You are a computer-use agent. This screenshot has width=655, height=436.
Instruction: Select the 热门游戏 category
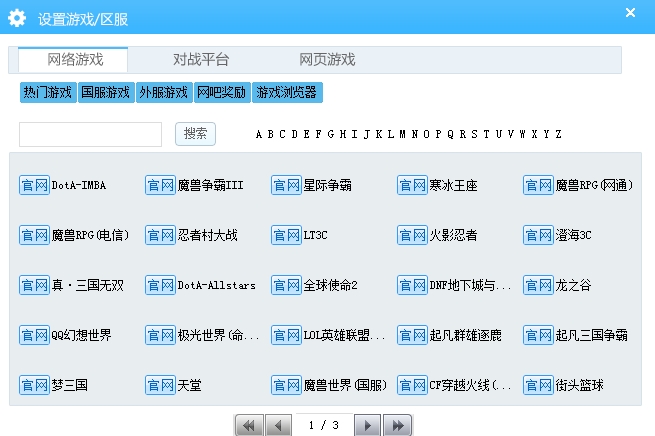[48, 92]
